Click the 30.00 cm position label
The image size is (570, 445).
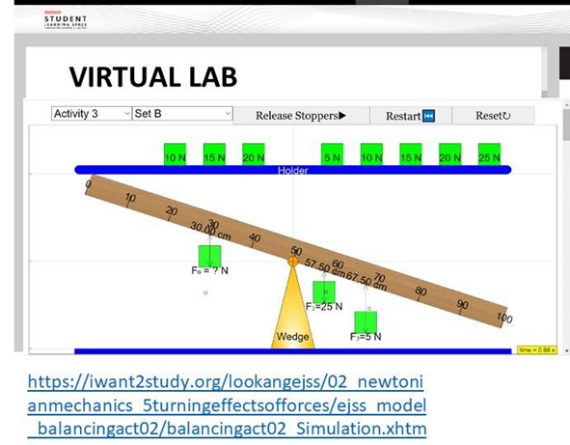tap(211, 231)
